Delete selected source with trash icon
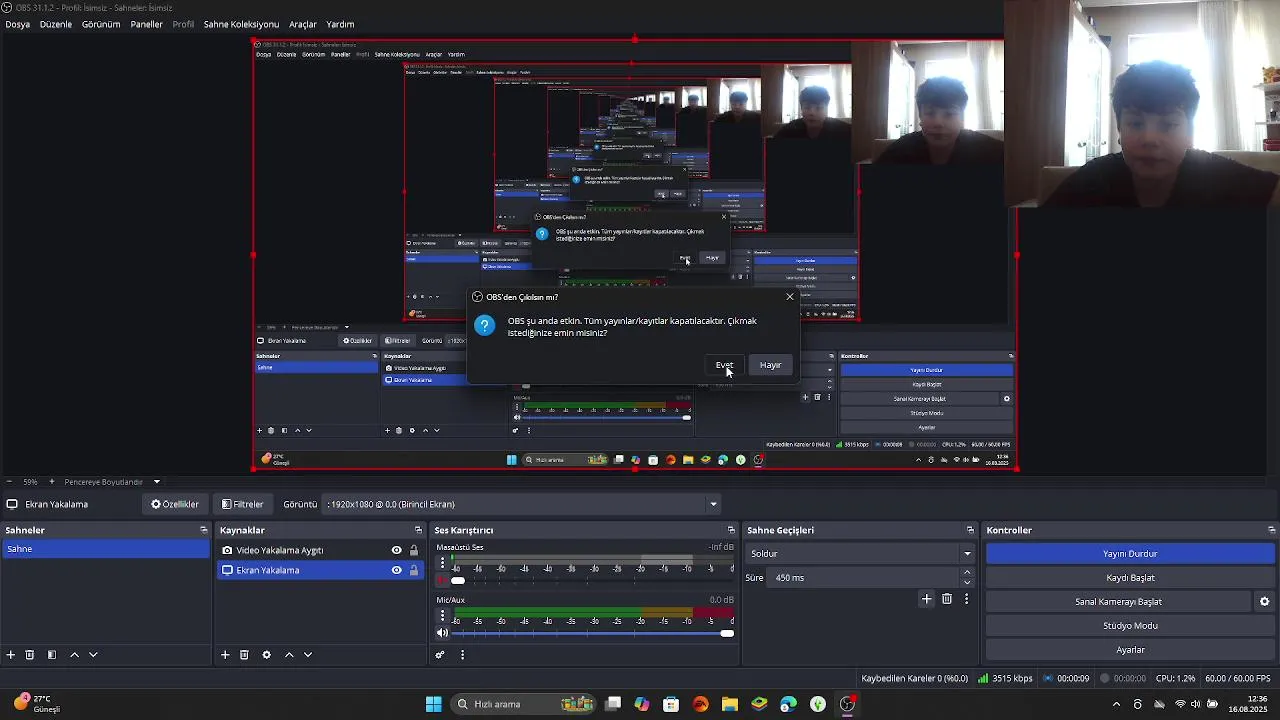 click(x=244, y=655)
